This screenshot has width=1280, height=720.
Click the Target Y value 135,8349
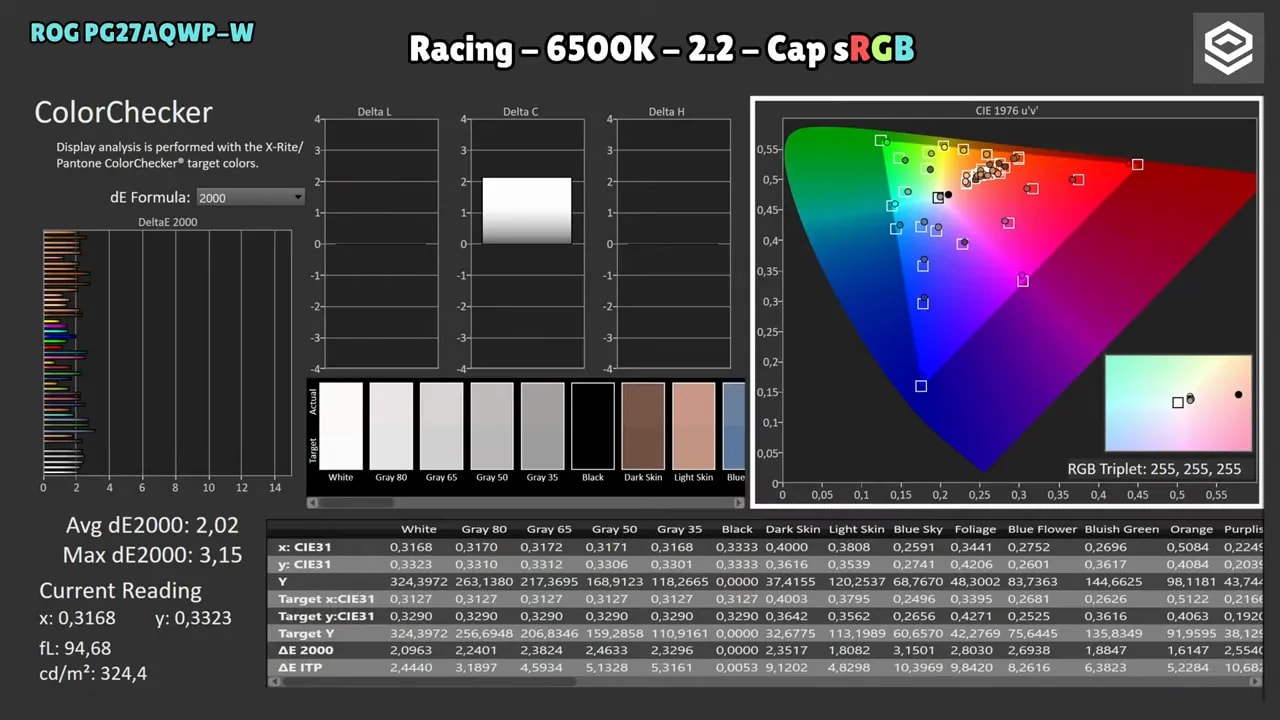(1112, 633)
